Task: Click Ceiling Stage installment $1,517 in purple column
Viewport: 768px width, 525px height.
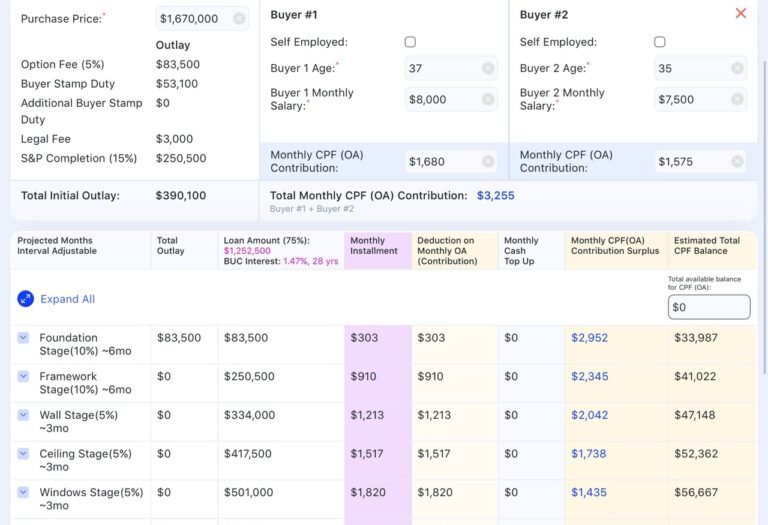Action: coord(367,453)
